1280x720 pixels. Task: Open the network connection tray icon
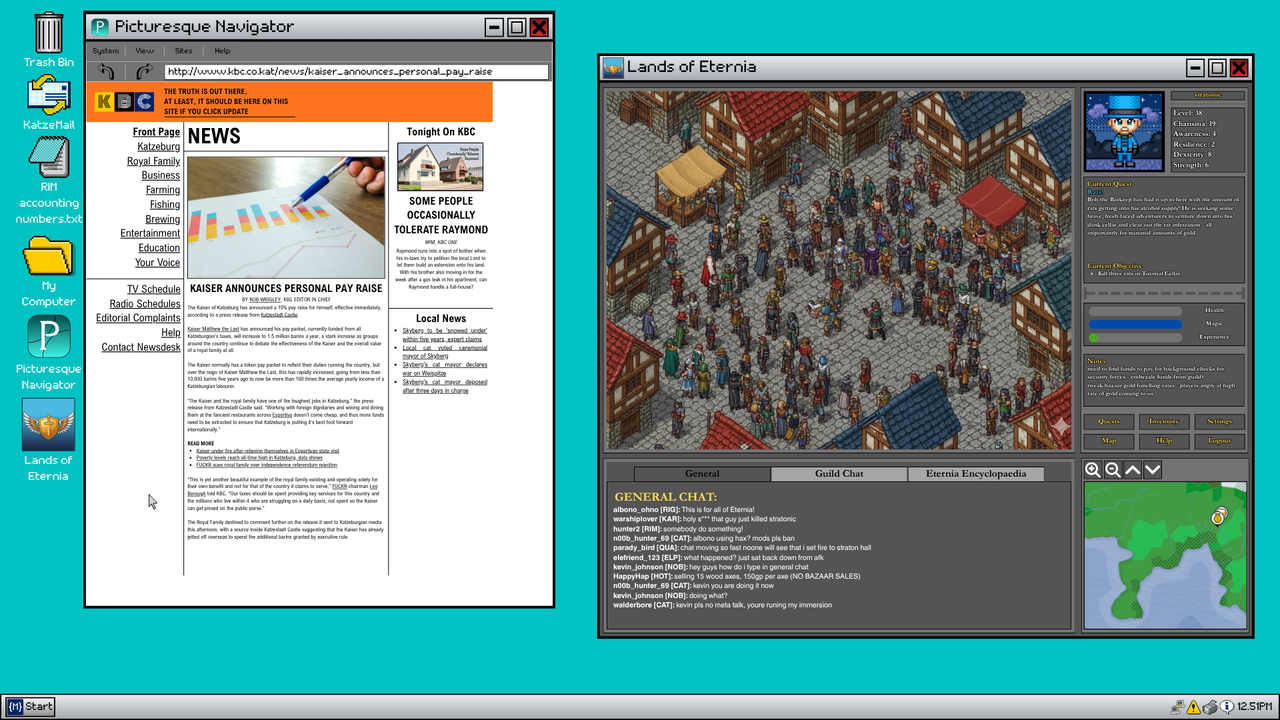click(x=1178, y=707)
